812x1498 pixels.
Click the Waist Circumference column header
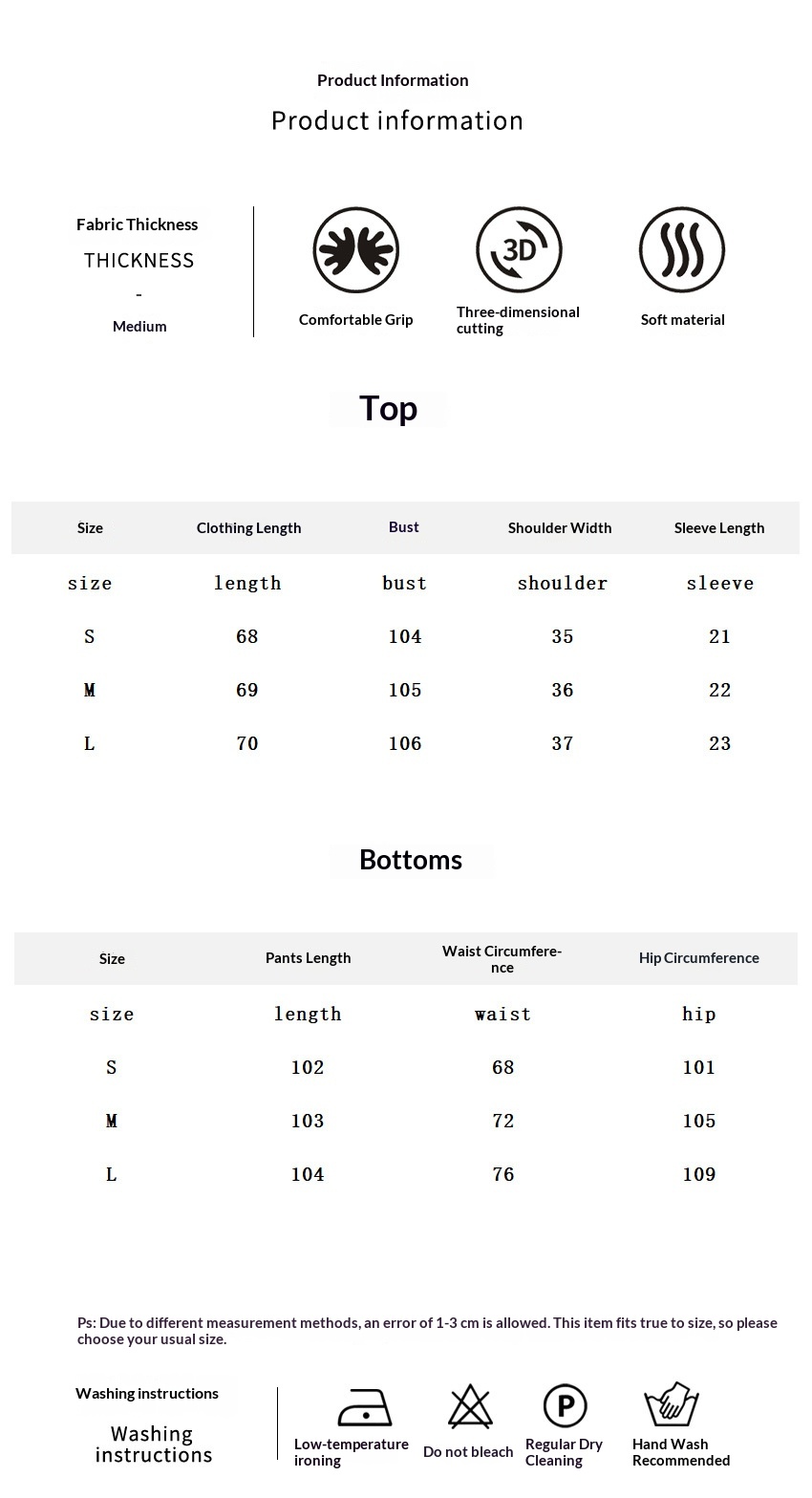(502, 959)
